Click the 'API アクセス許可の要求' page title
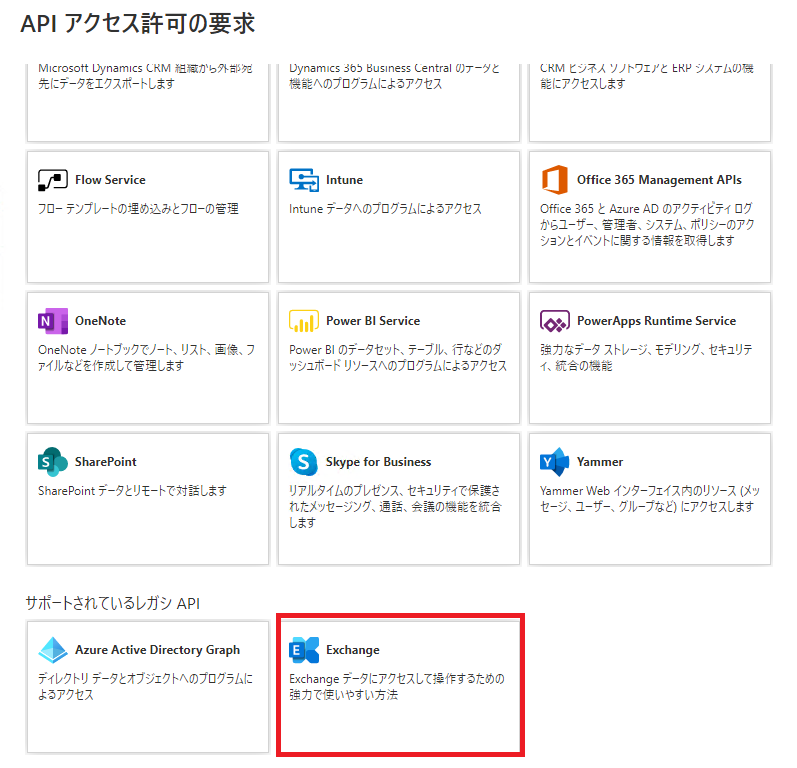 pyautogui.click(x=138, y=23)
